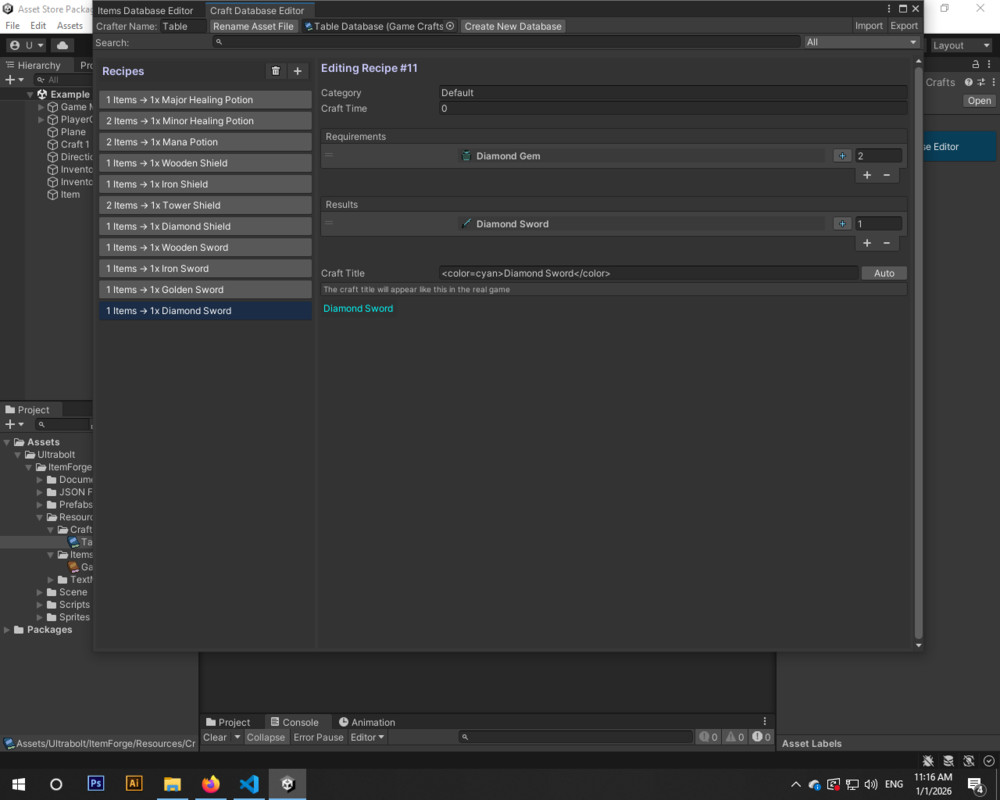Click the cloud services icon in the toolbar

(x=63, y=45)
